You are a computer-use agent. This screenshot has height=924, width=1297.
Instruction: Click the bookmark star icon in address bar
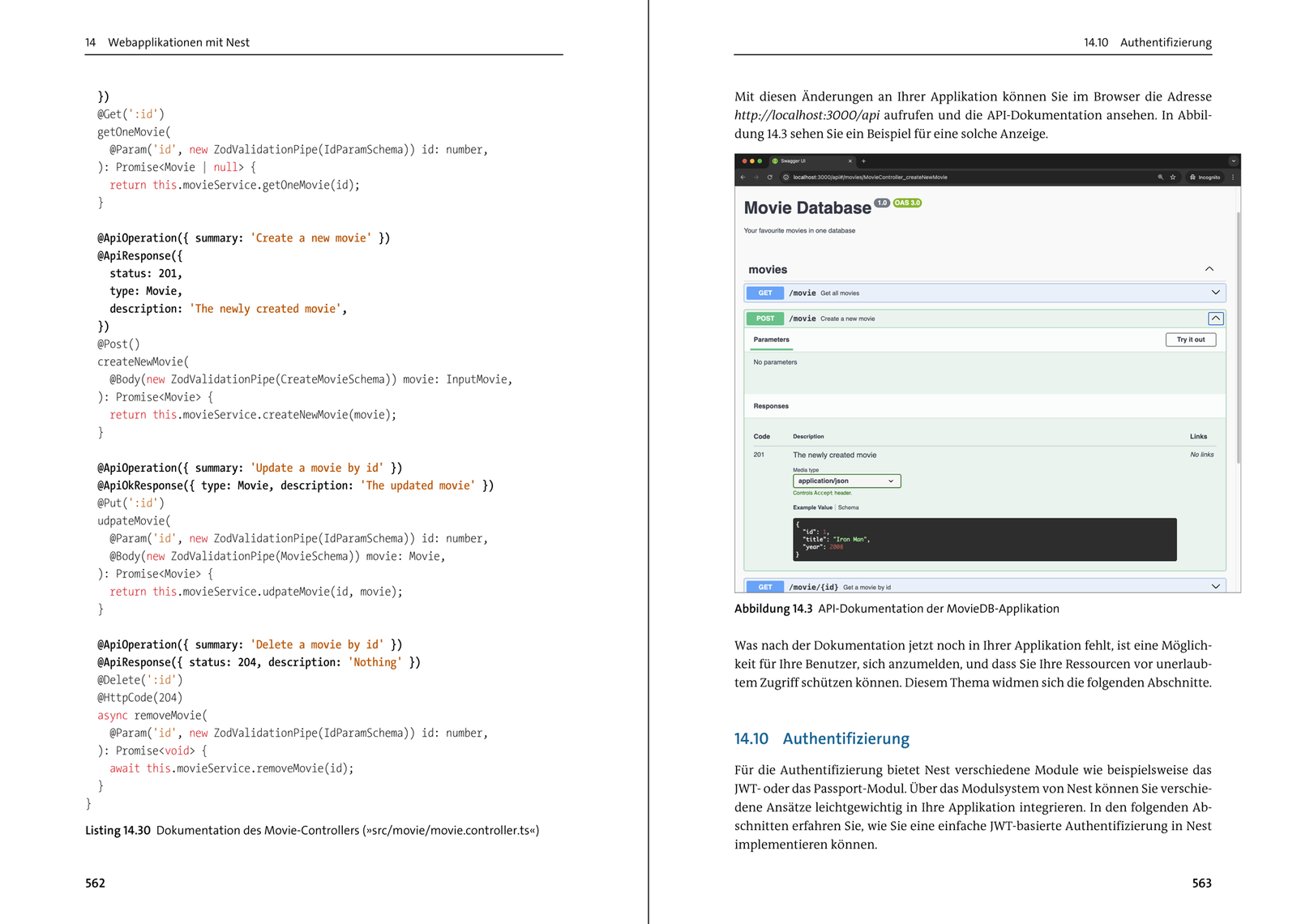1172,177
